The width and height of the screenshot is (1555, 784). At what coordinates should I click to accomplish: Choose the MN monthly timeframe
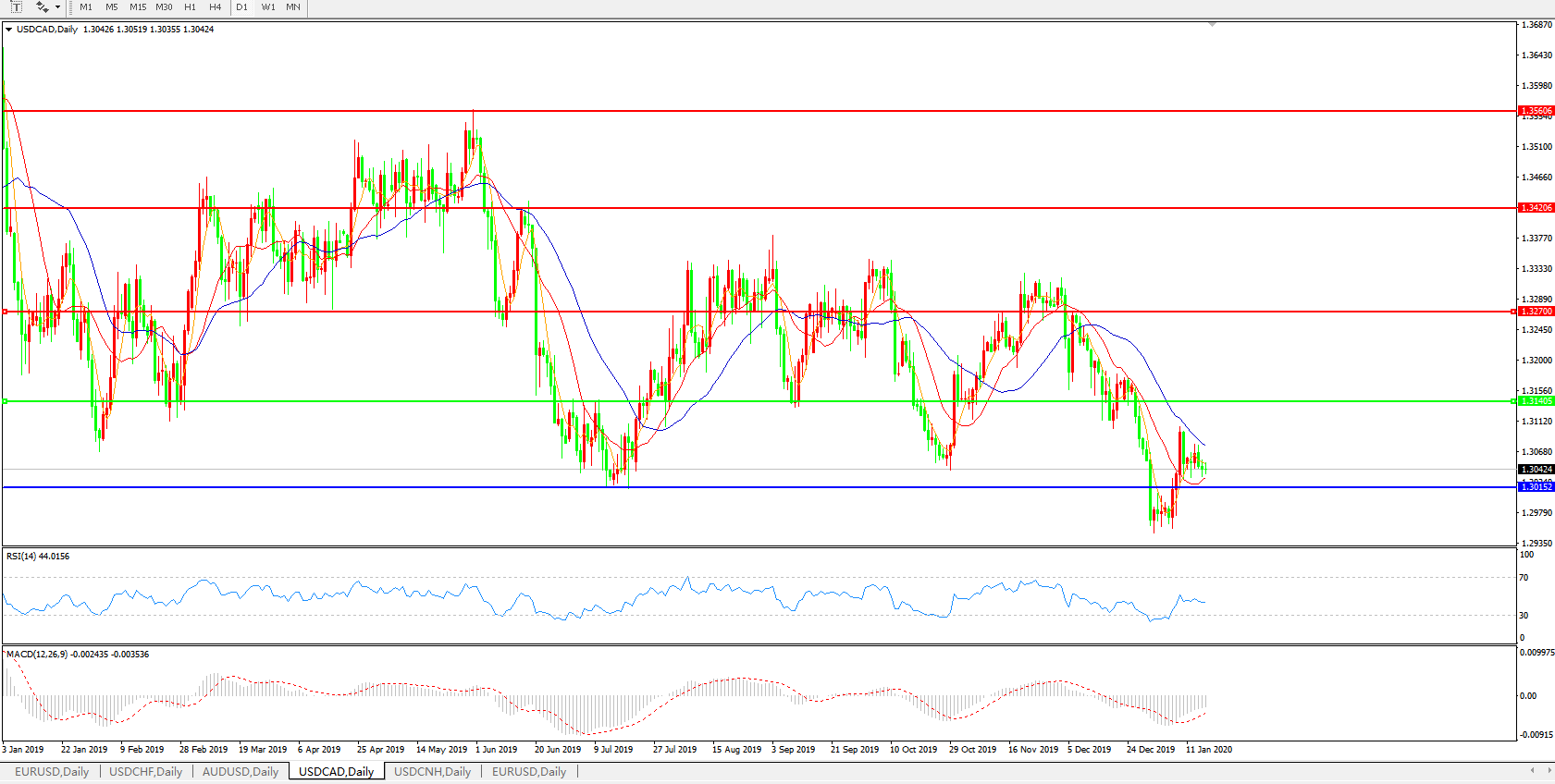[293, 7]
